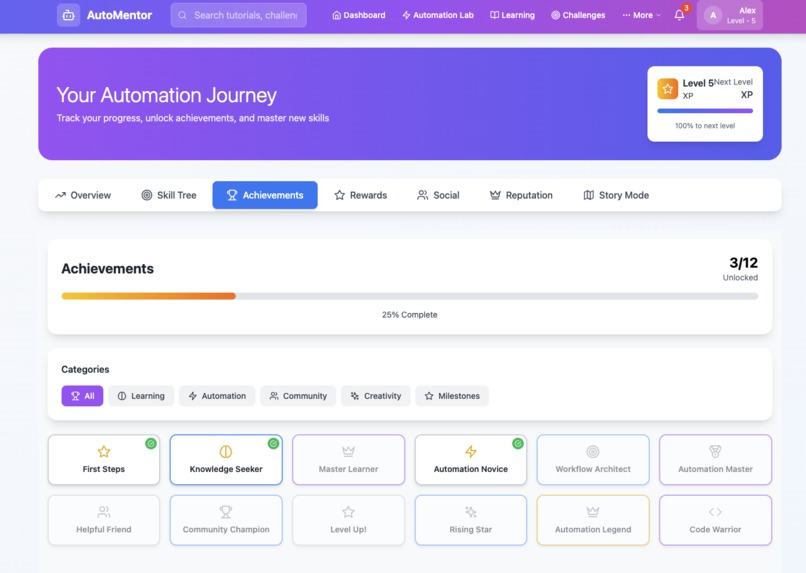Open the Master Learner achievement card

349,459
